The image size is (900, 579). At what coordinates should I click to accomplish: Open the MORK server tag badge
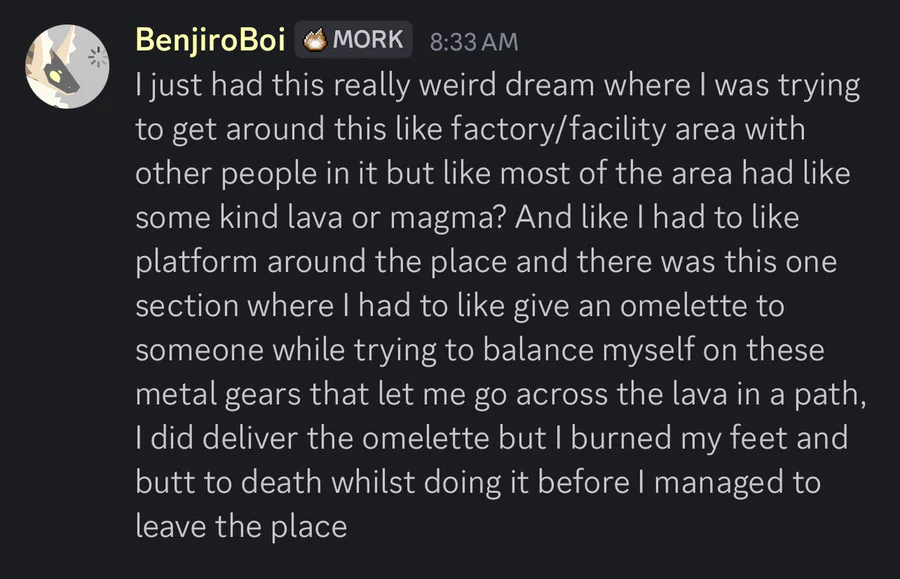354,40
